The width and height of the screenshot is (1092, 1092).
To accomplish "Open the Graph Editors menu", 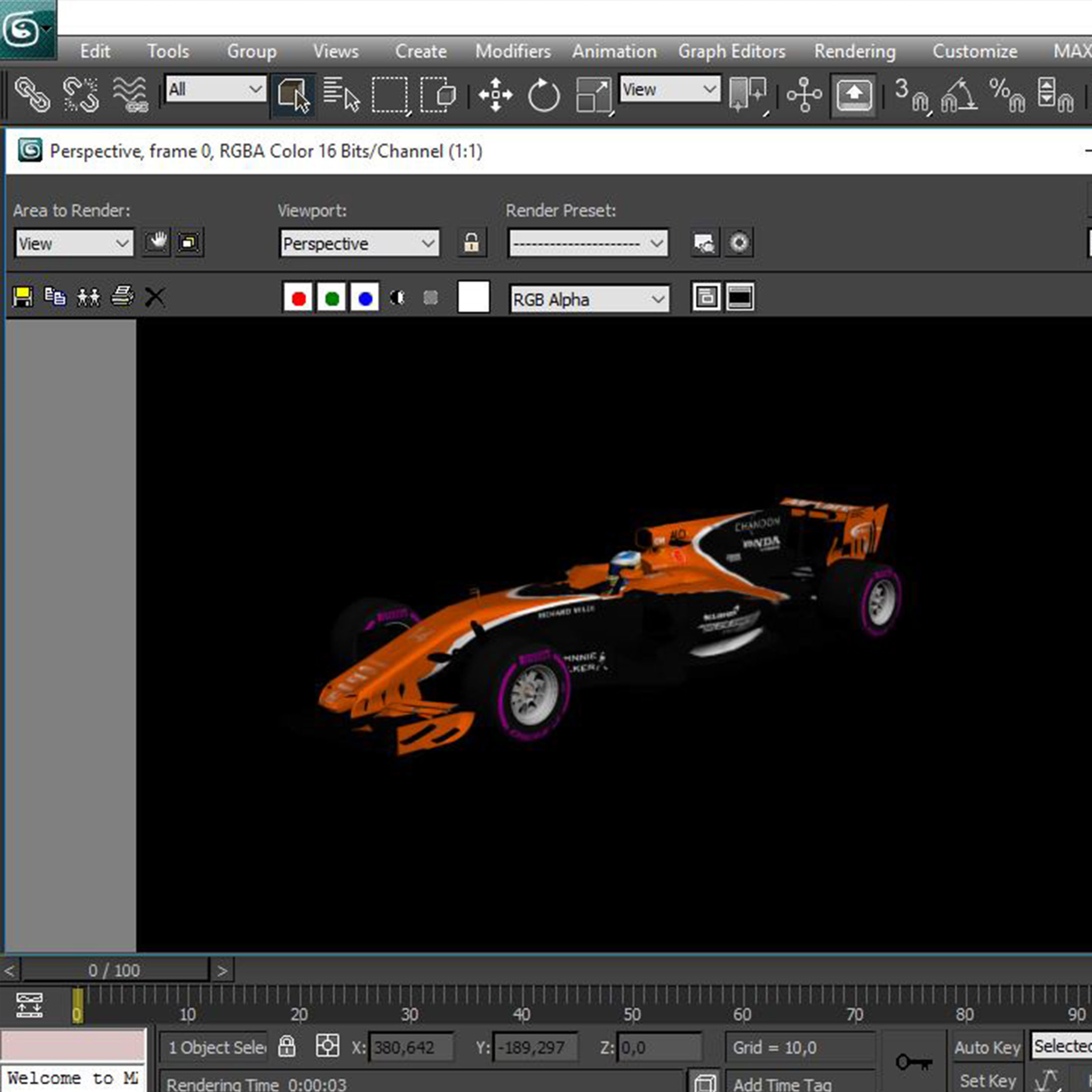I will [x=731, y=52].
